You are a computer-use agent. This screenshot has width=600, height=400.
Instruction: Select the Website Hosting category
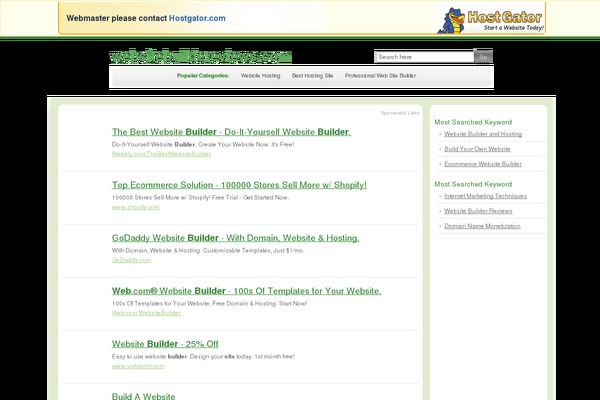click(x=261, y=76)
